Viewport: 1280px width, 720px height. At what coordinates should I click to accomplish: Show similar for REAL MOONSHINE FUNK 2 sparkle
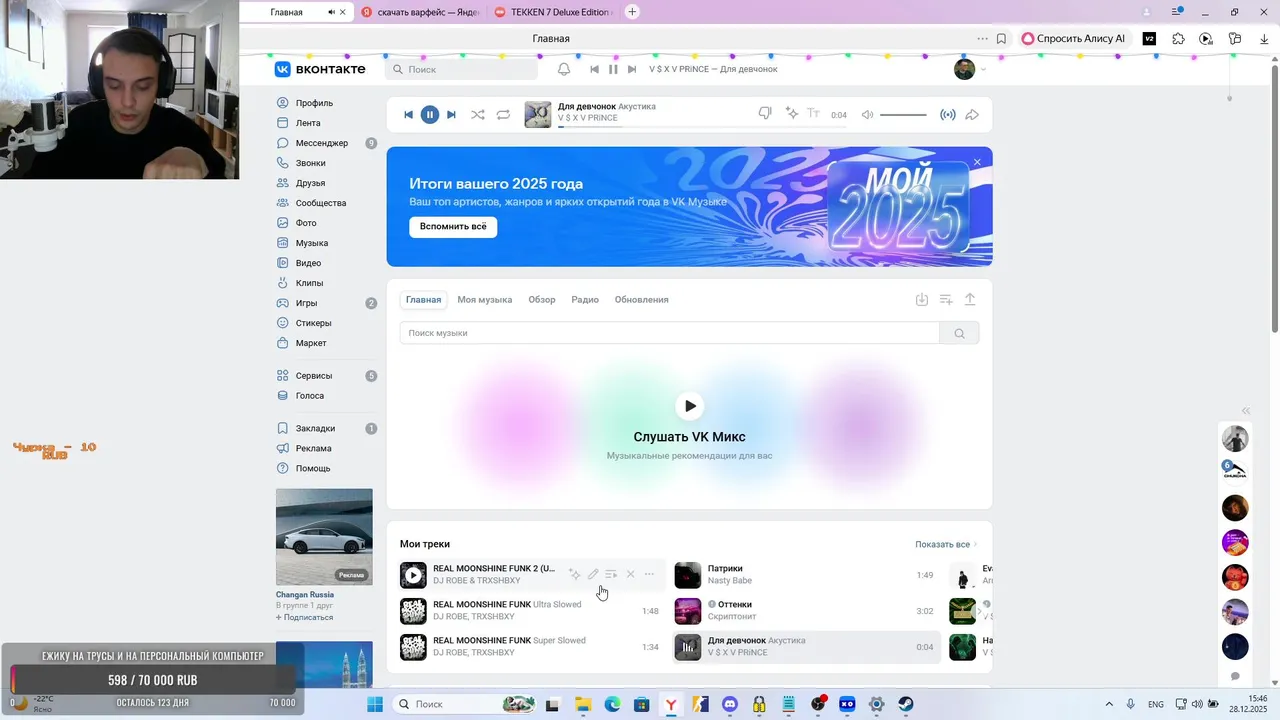coord(574,574)
